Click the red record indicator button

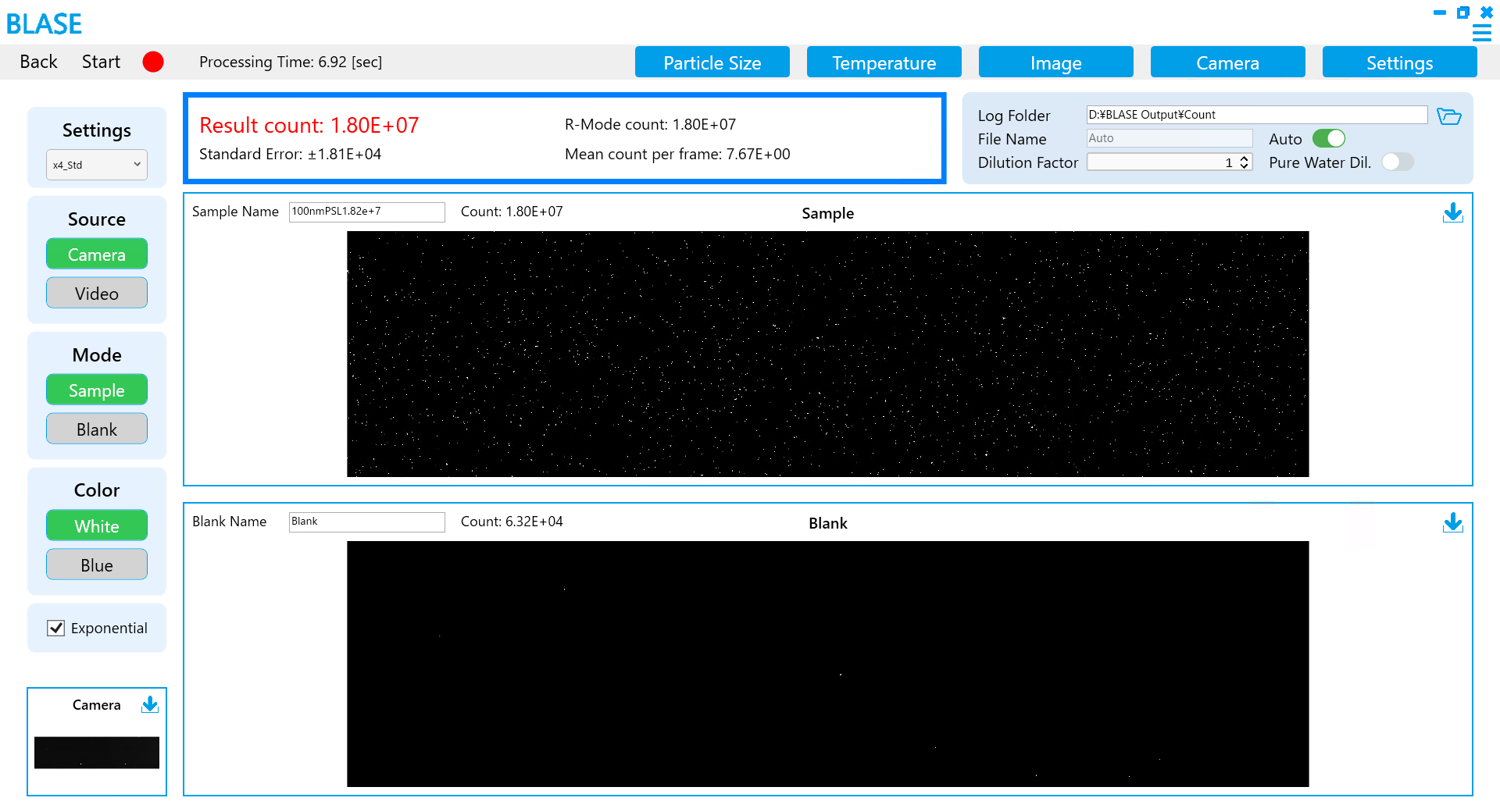[x=153, y=62]
